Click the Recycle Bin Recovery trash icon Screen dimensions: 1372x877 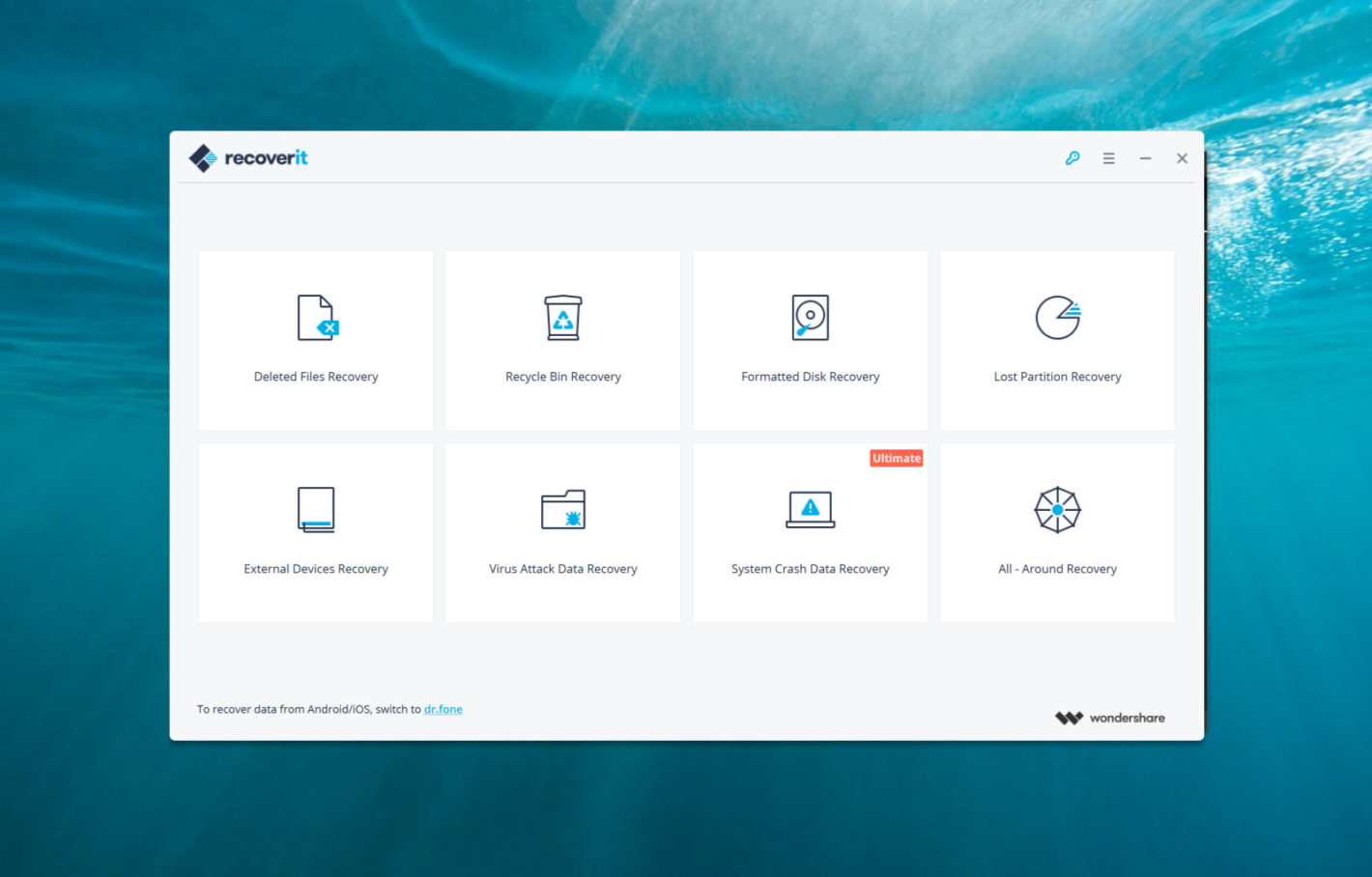click(x=563, y=318)
